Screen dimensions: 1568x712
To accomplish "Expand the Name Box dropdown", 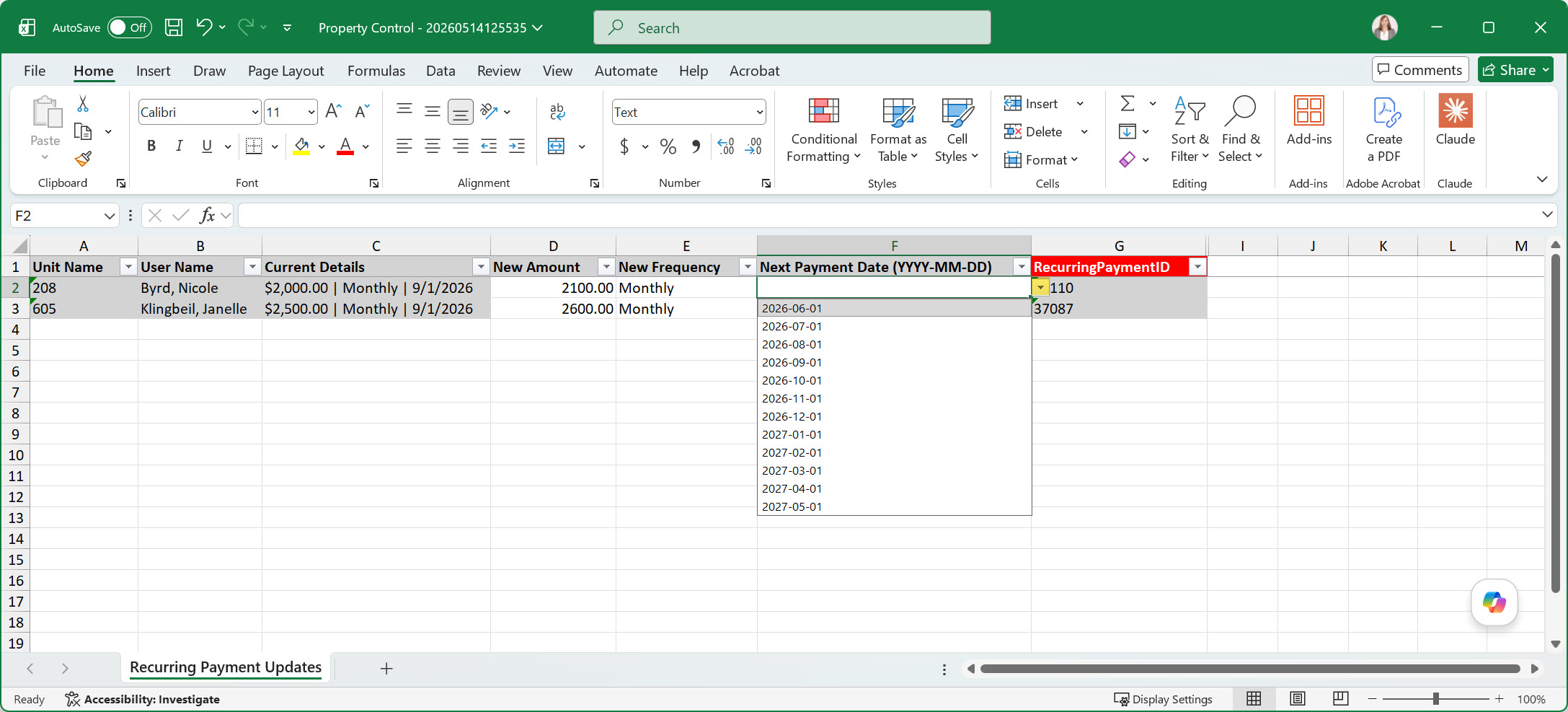I will point(109,216).
